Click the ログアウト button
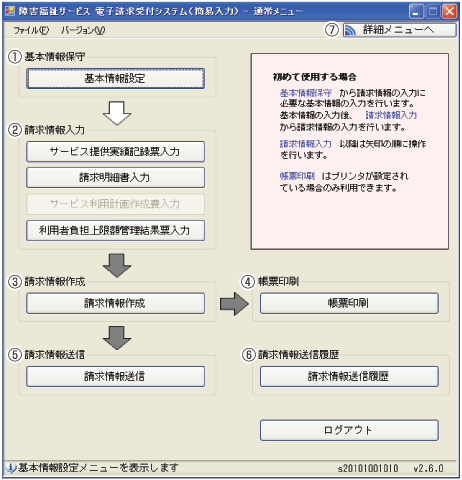 [x=349, y=430]
